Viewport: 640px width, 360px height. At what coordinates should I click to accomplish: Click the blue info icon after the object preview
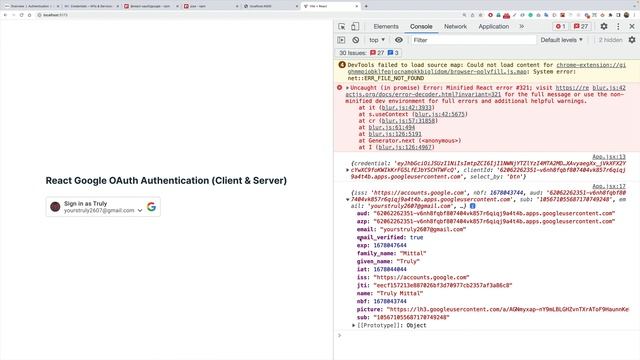[472, 206]
